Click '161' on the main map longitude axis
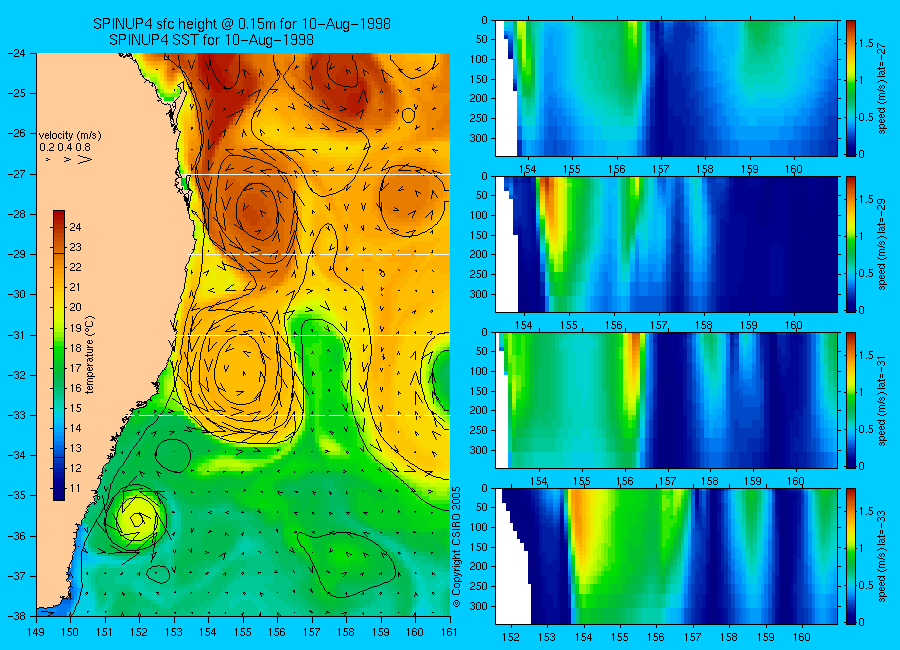Viewport: 900px width, 650px height. point(449,632)
